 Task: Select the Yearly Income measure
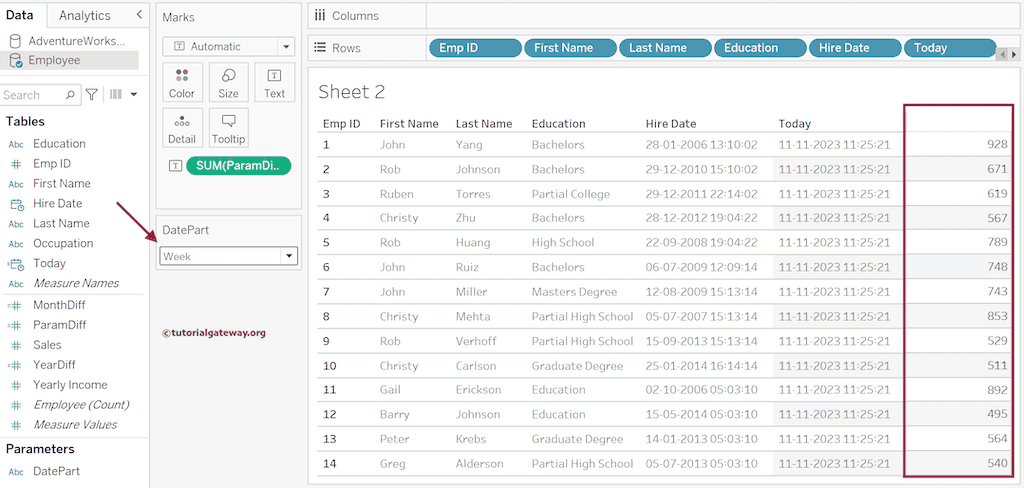tap(70, 385)
